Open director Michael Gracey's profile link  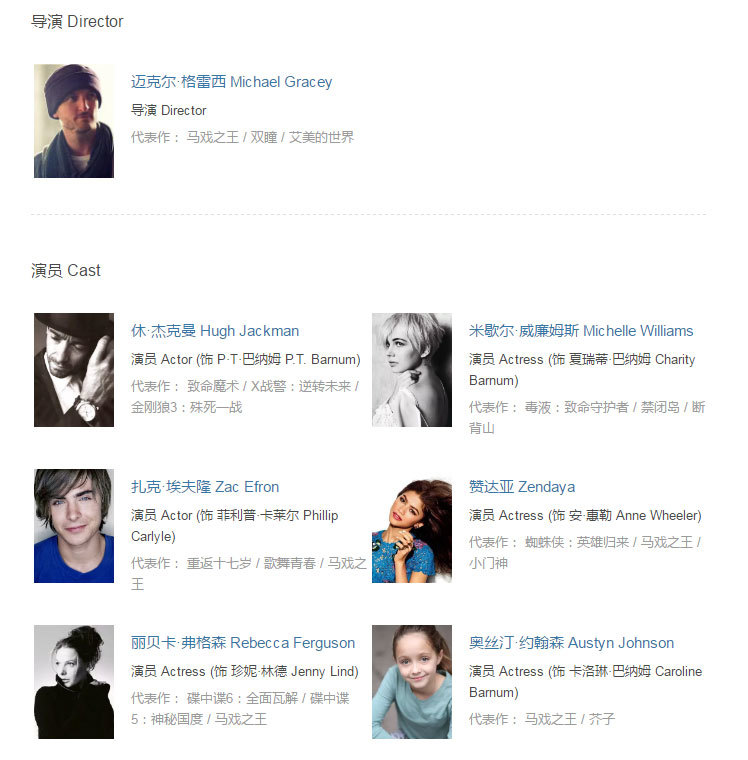coord(231,81)
